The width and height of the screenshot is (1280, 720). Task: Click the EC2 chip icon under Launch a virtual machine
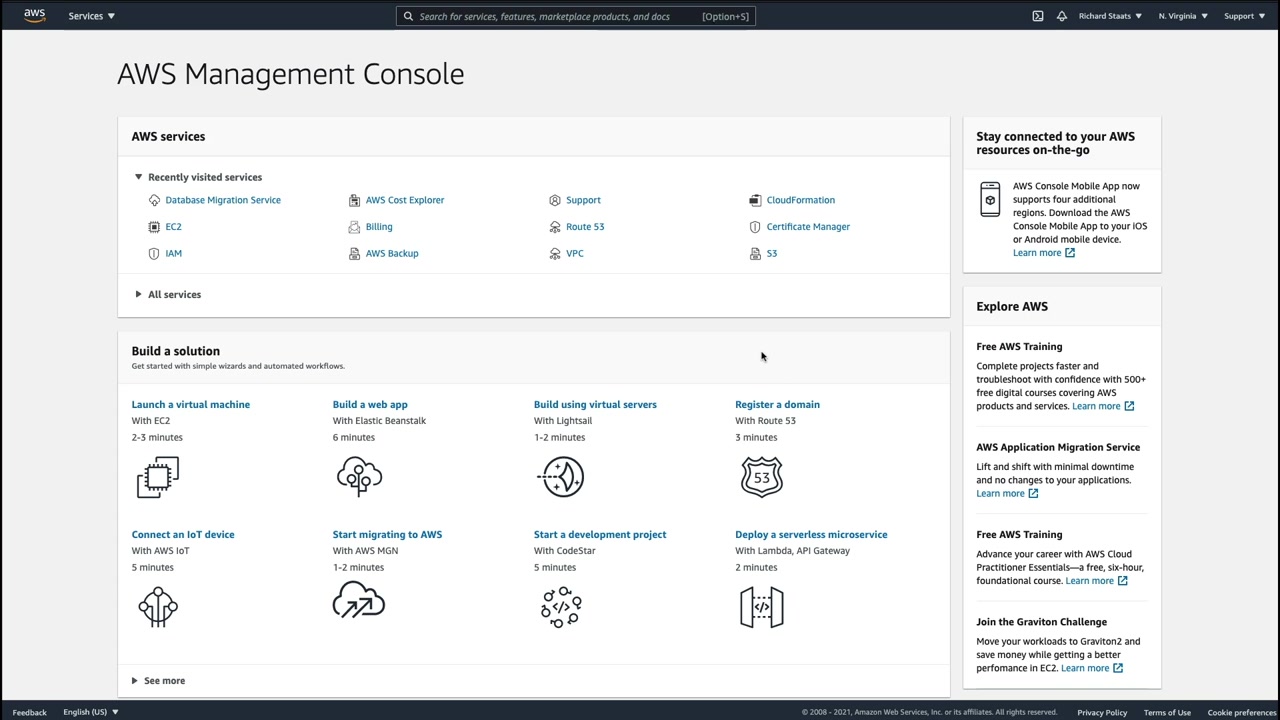click(158, 477)
